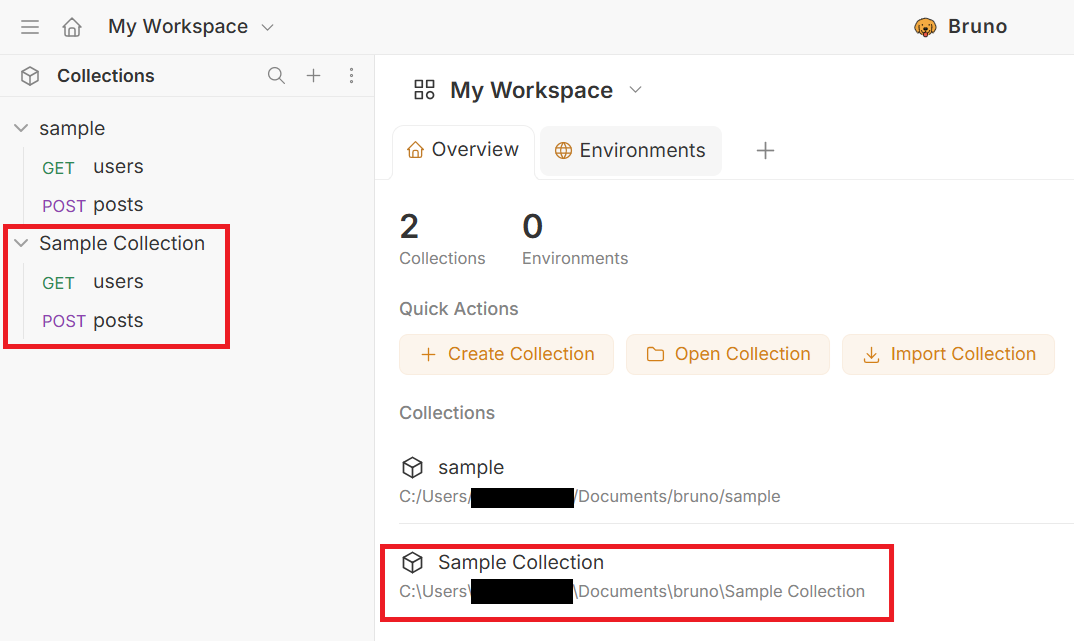Collapse the Sample Collection tree node
This screenshot has height=641, width=1074.
[x=21, y=243]
